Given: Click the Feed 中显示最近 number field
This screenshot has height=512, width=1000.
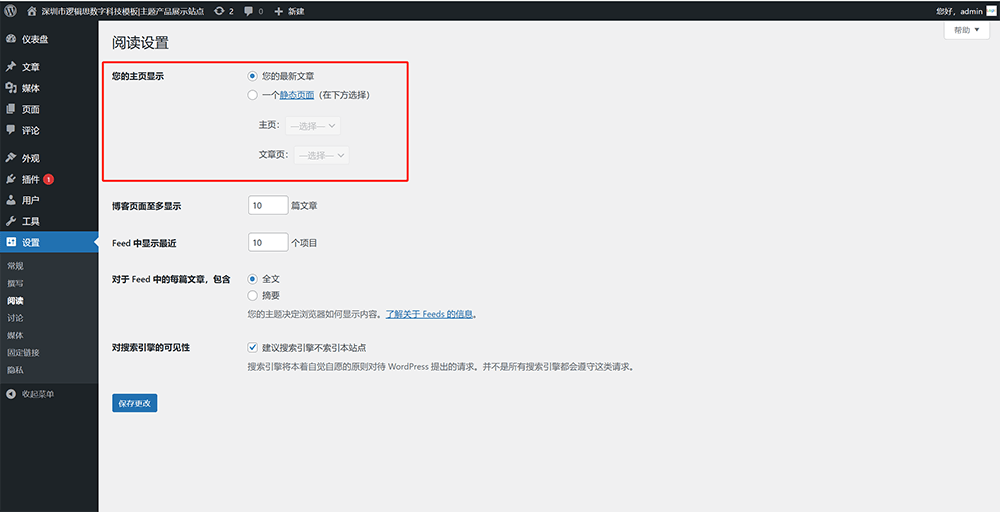Looking at the screenshot, I should point(268,242).
